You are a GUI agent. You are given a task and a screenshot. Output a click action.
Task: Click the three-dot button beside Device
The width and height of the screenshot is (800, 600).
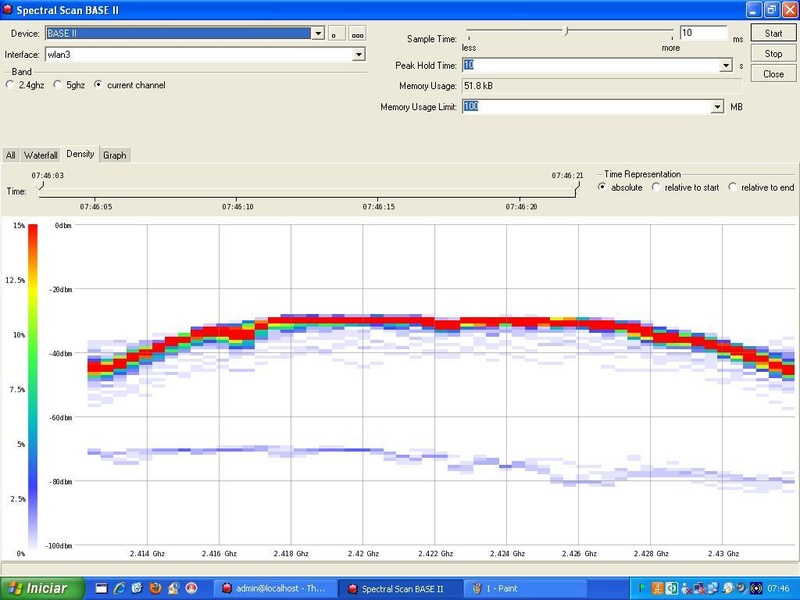point(356,34)
